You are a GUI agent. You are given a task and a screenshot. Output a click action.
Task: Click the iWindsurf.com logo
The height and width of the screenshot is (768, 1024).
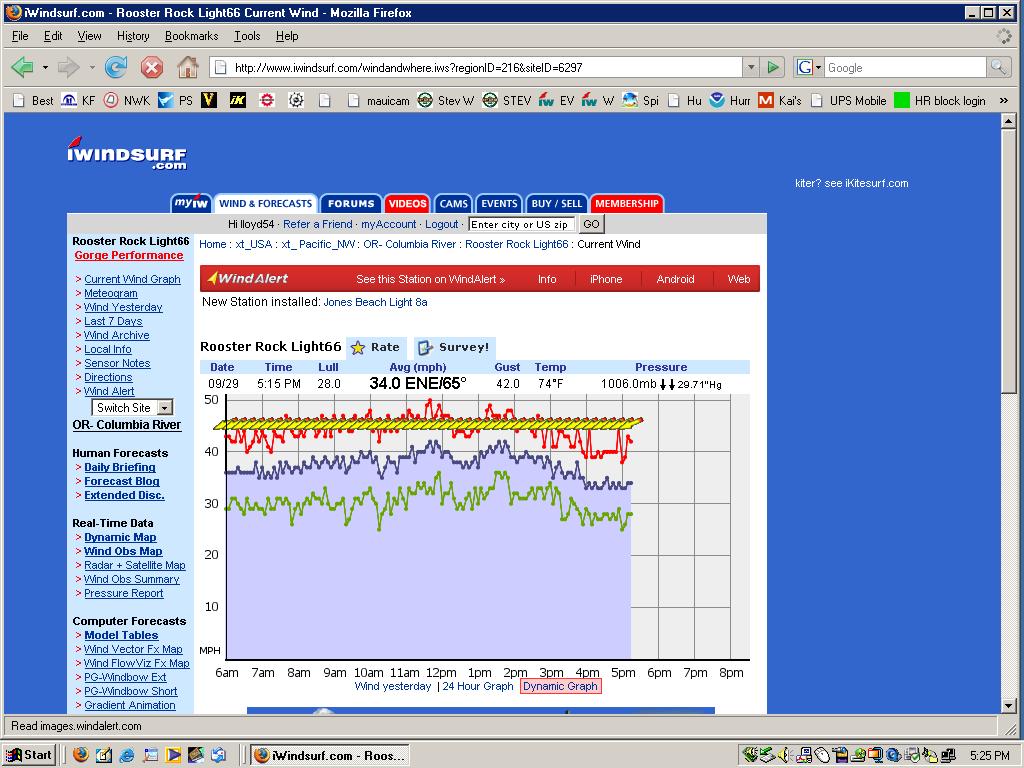[x=126, y=153]
